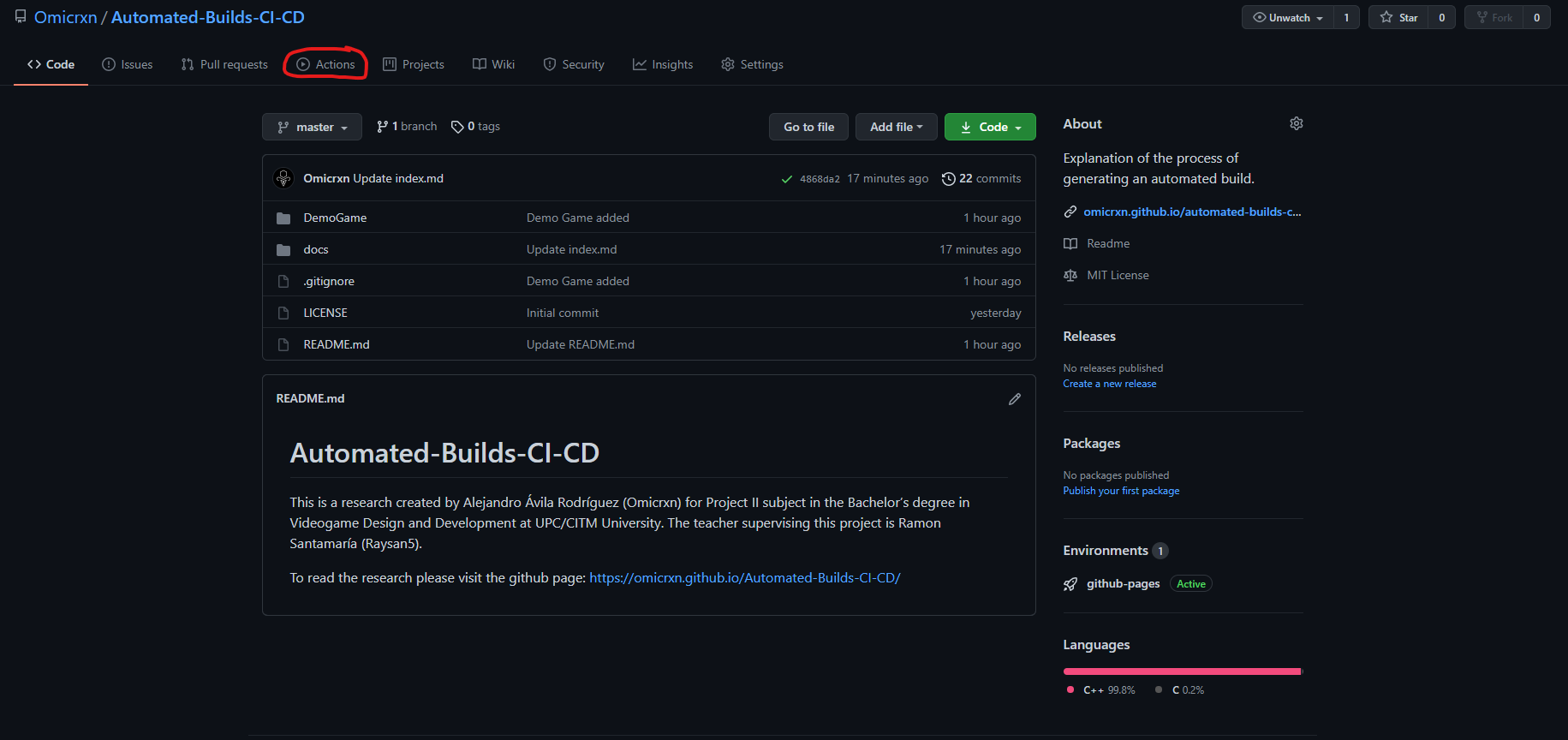The image size is (1568, 740).
Task: Click the tag icon next to 0 tags
Action: [457, 127]
